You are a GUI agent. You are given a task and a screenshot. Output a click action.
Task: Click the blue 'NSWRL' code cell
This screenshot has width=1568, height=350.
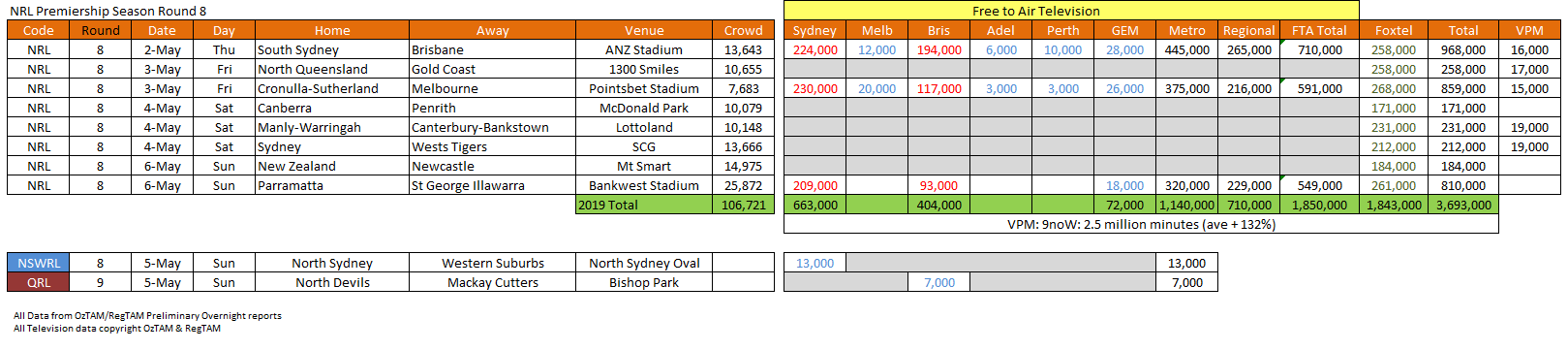click(39, 263)
